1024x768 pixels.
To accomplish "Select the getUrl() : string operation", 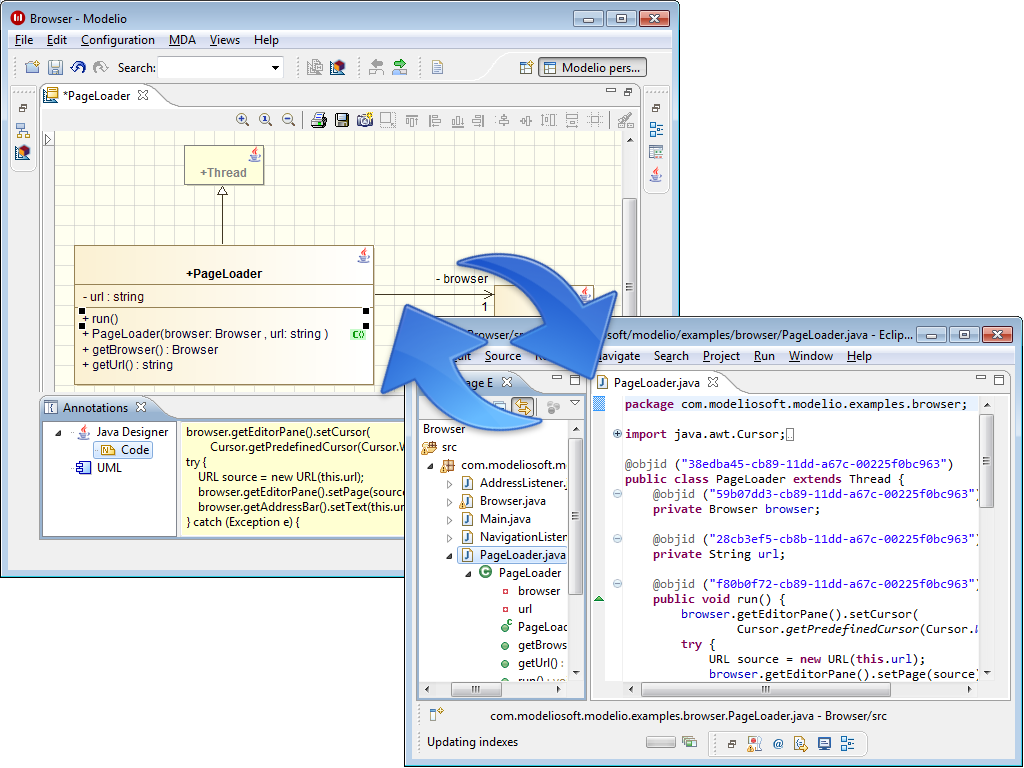I will click(128, 364).
